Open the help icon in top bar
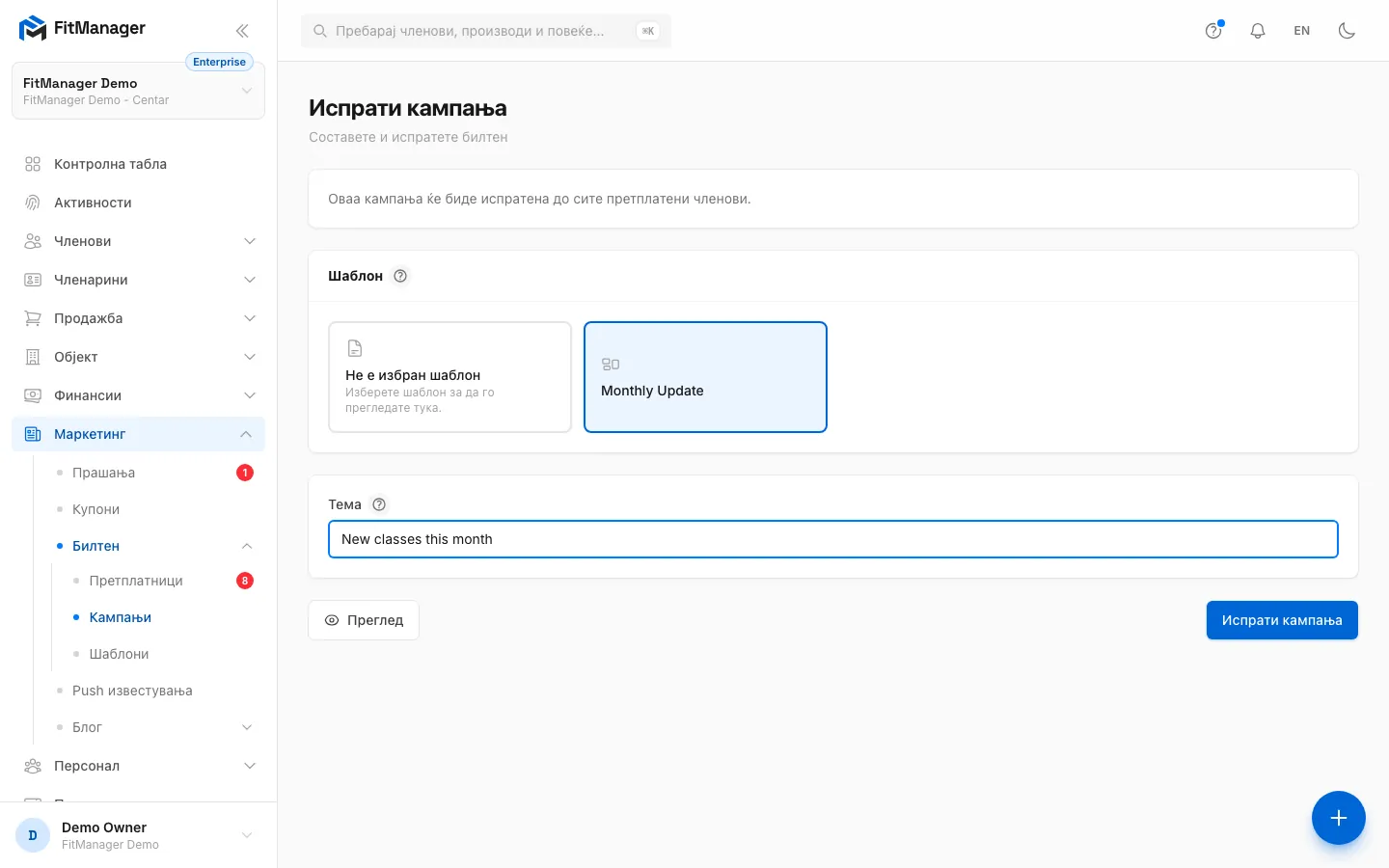Viewport: 1389px width, 868px height. point(1213,31)
